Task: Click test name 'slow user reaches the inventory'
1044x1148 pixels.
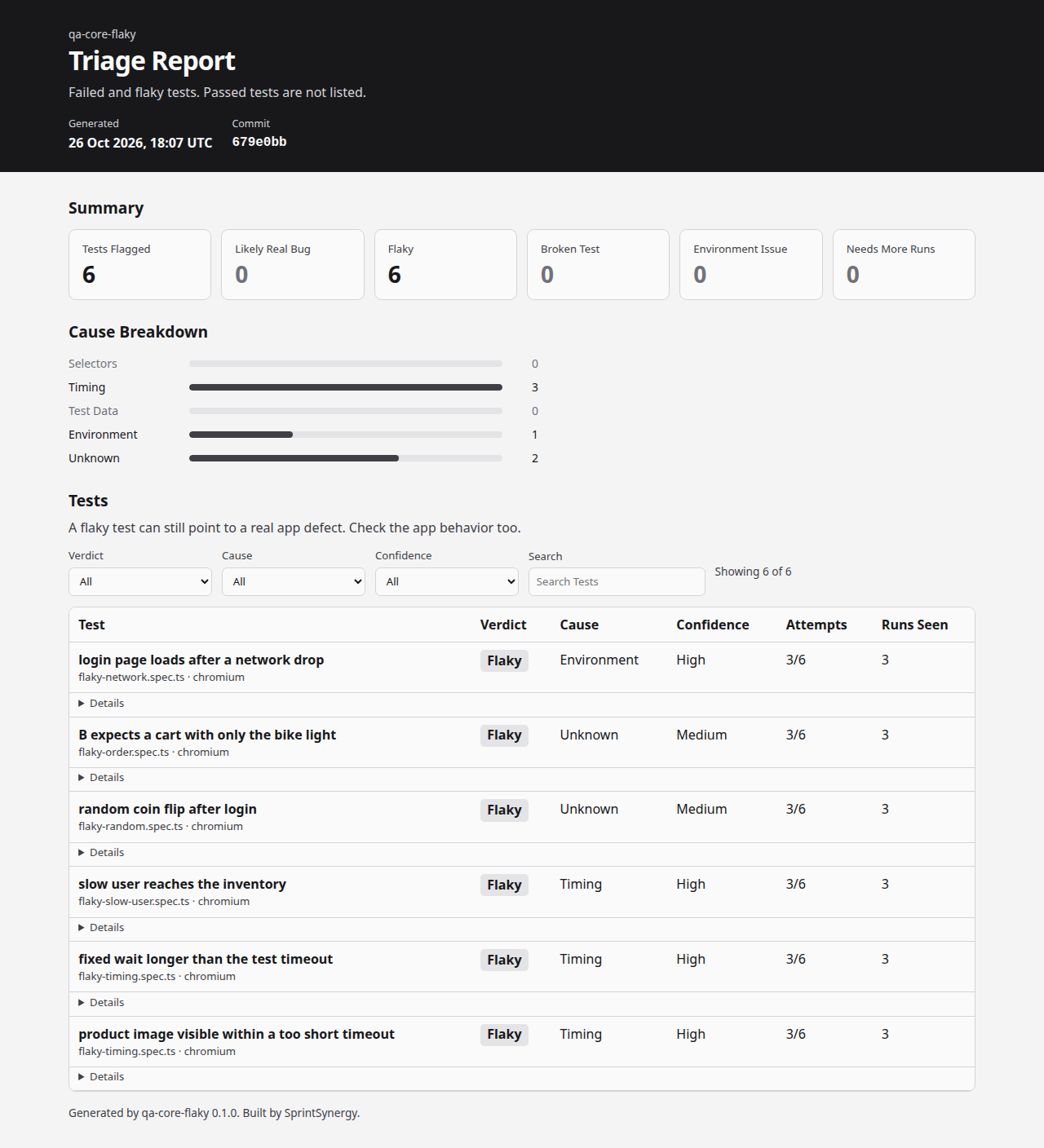Action: pos(182,884)
